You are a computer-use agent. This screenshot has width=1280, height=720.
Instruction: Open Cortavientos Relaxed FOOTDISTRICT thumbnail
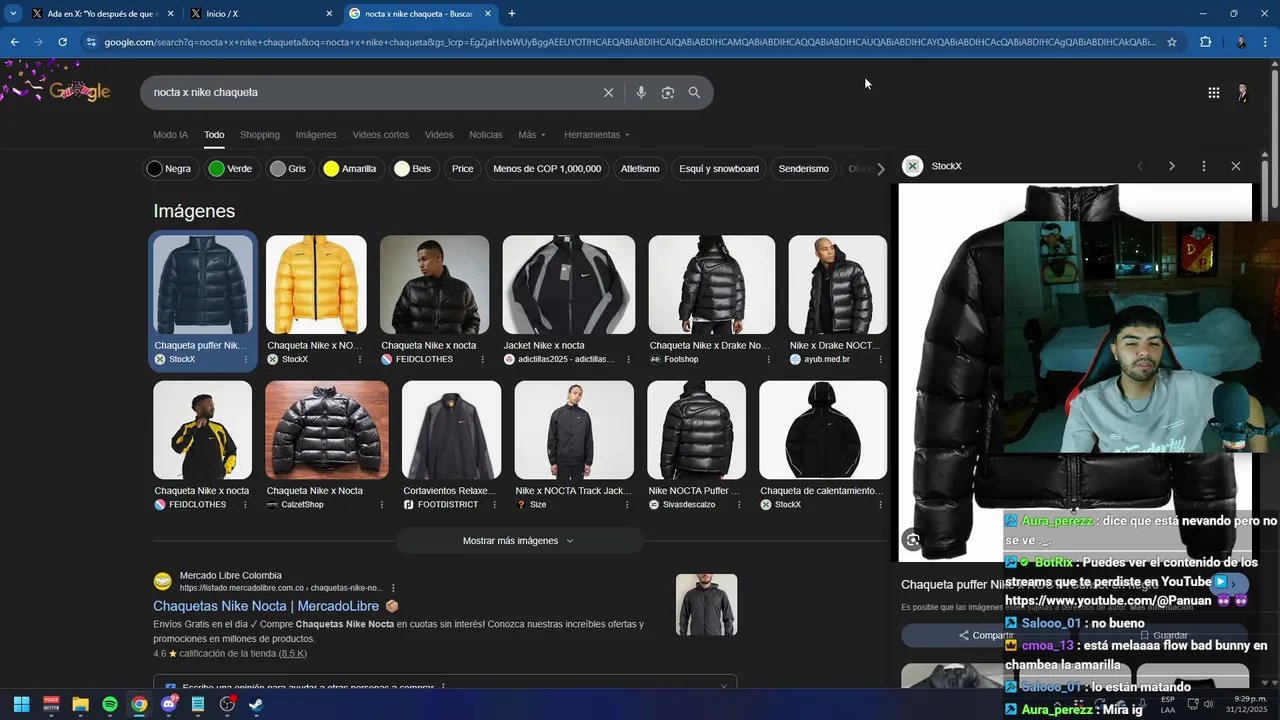(451, 430)
